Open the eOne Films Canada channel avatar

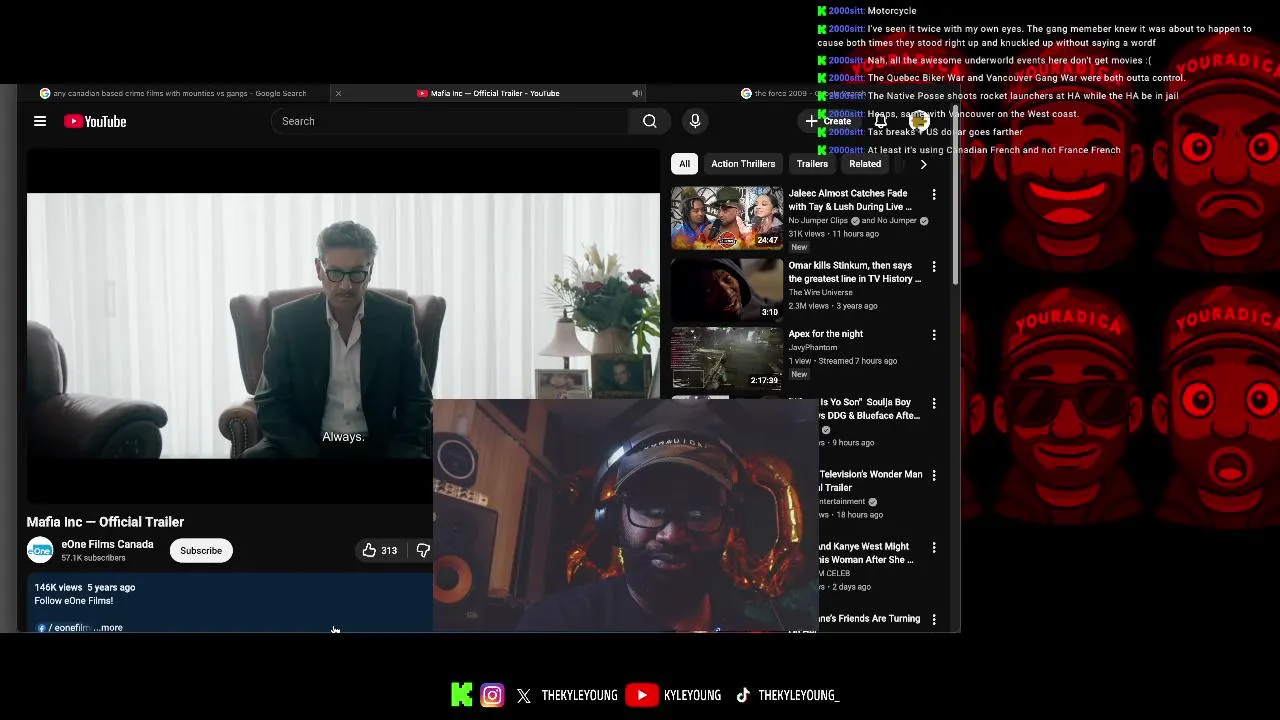pyautogui.click(x=40, y=550)
